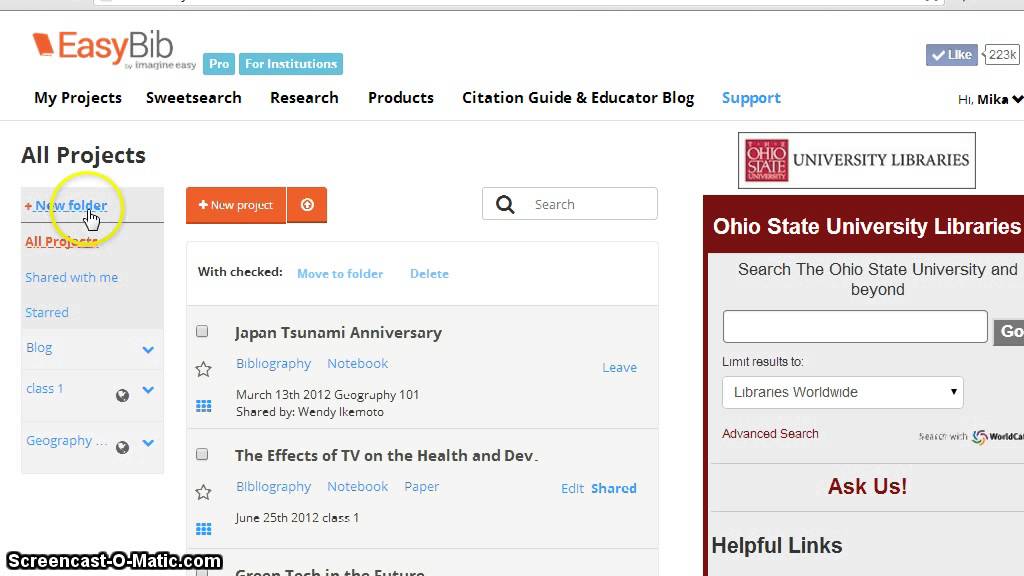Viewport: 1024px width, 576px height.
Task: Click the upload icon beside New project
Action: (307, 205)
